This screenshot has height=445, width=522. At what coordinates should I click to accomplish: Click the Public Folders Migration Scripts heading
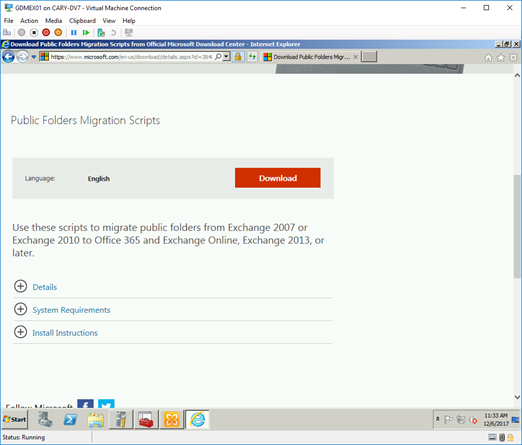85,120
